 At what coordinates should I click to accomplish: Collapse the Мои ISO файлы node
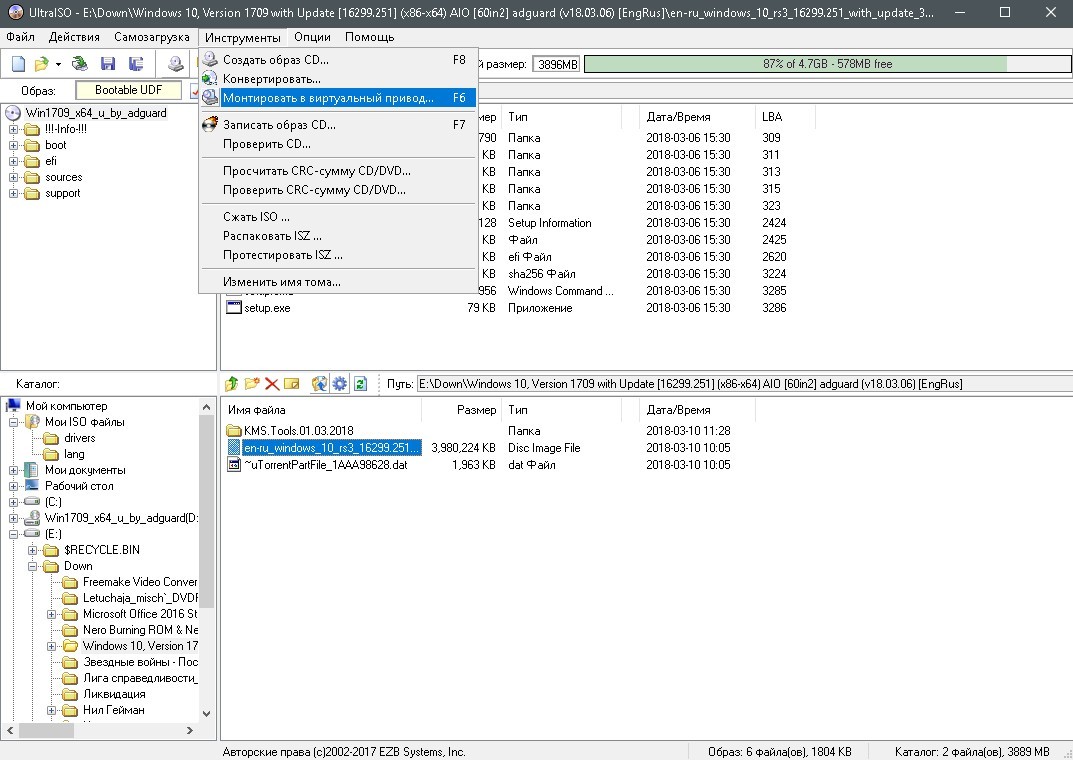point(14,422)
